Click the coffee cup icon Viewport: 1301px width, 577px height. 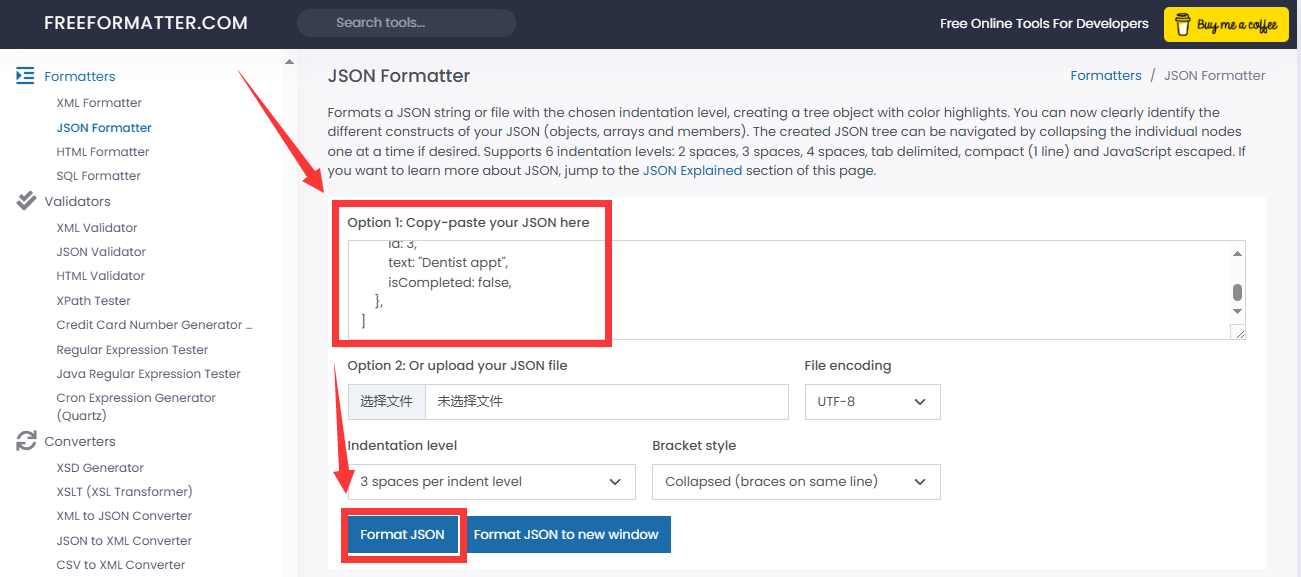click(1182, 24)
